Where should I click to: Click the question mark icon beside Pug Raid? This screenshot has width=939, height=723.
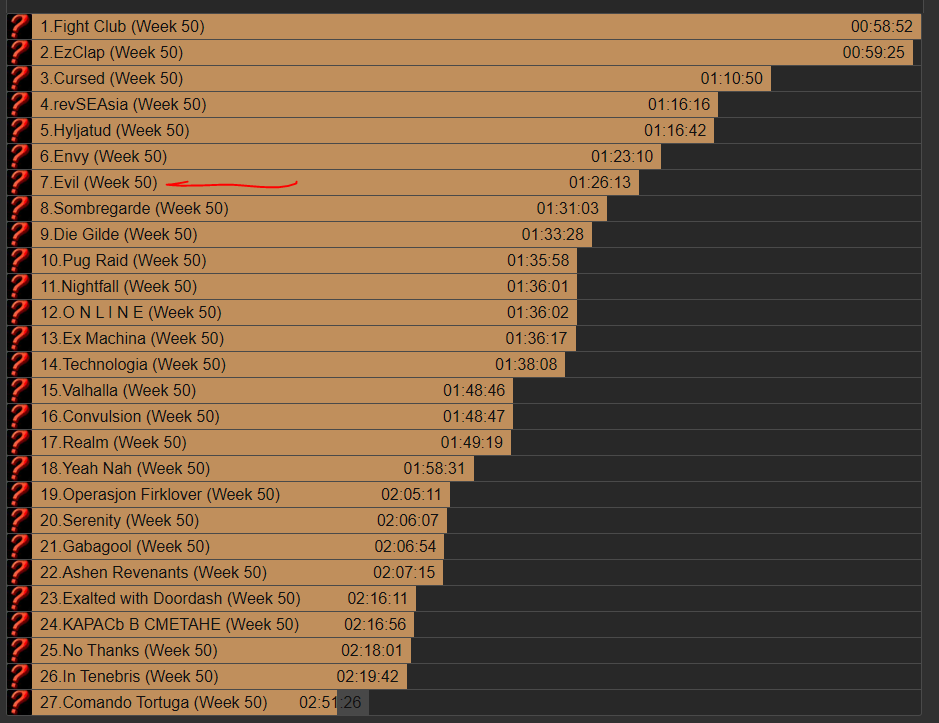[19, 260]
